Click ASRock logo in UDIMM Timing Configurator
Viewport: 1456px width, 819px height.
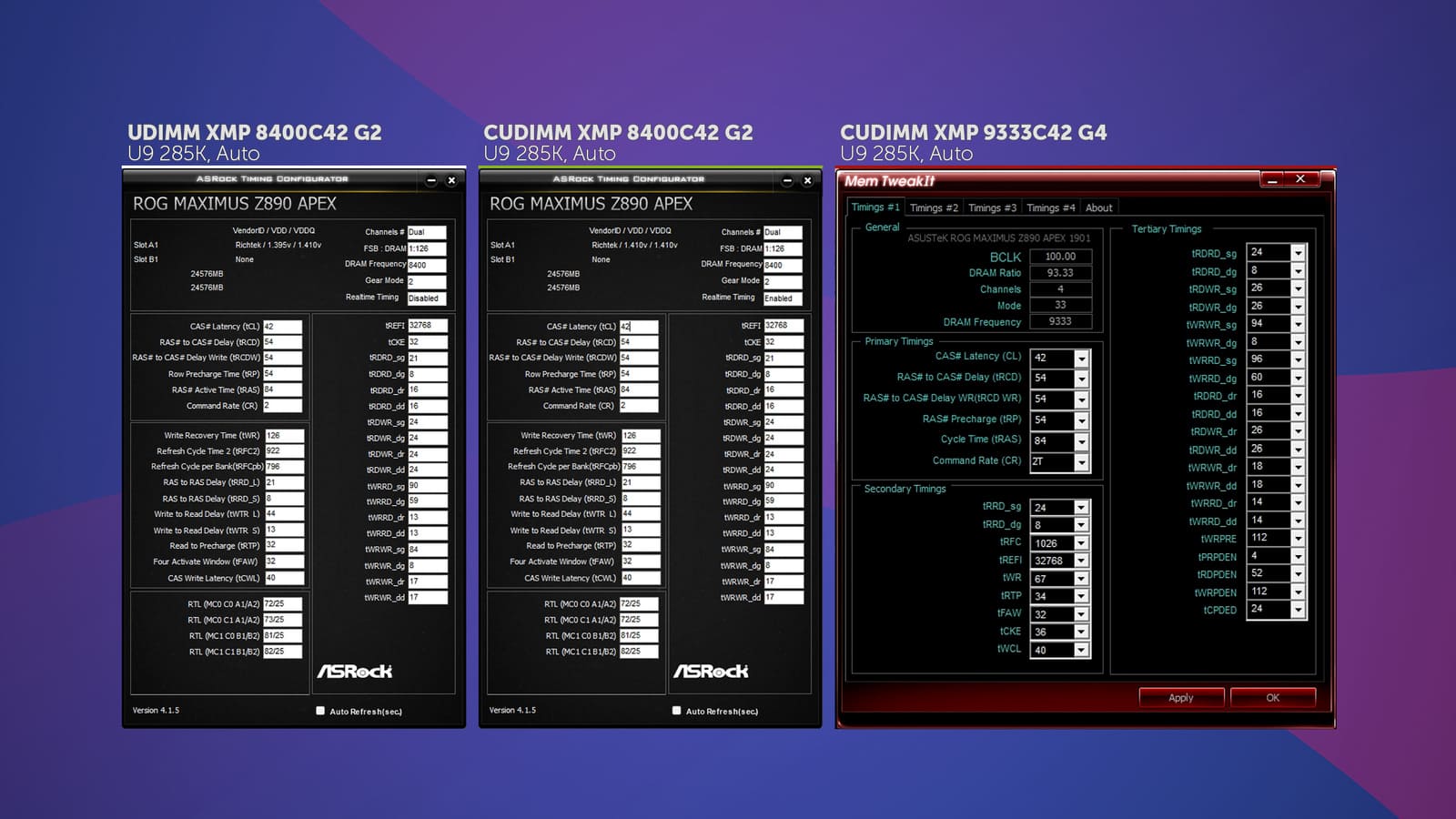coord(355,672)
